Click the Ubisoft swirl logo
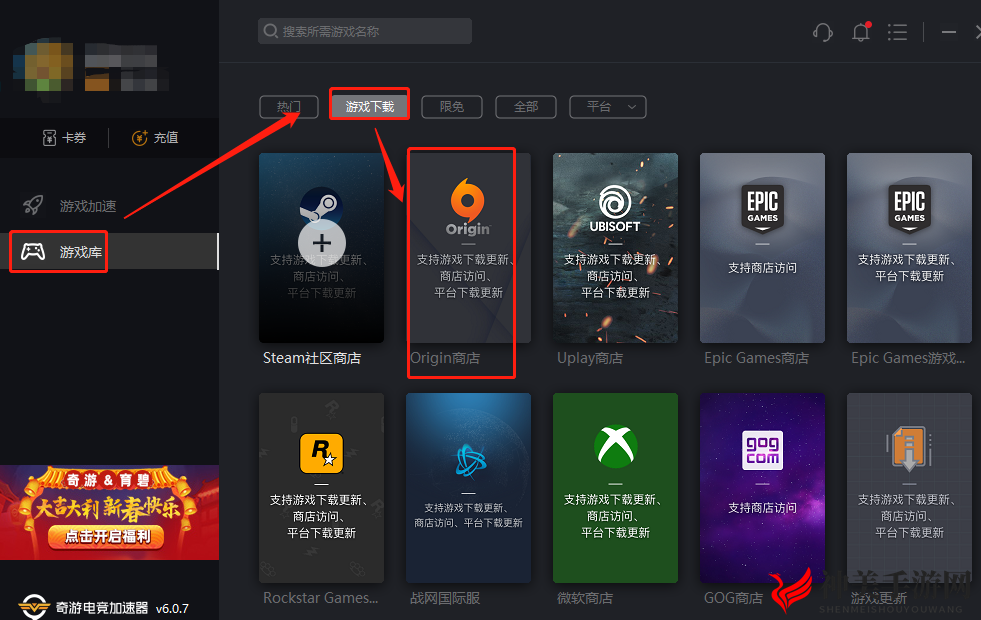The image size is (981, 620). click(x=615, y=202)
